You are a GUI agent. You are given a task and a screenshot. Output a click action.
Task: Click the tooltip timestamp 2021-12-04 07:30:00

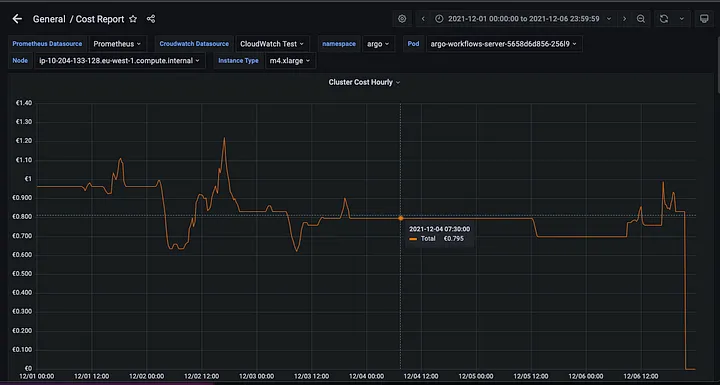pyautogui.click(x=439, y=229)
